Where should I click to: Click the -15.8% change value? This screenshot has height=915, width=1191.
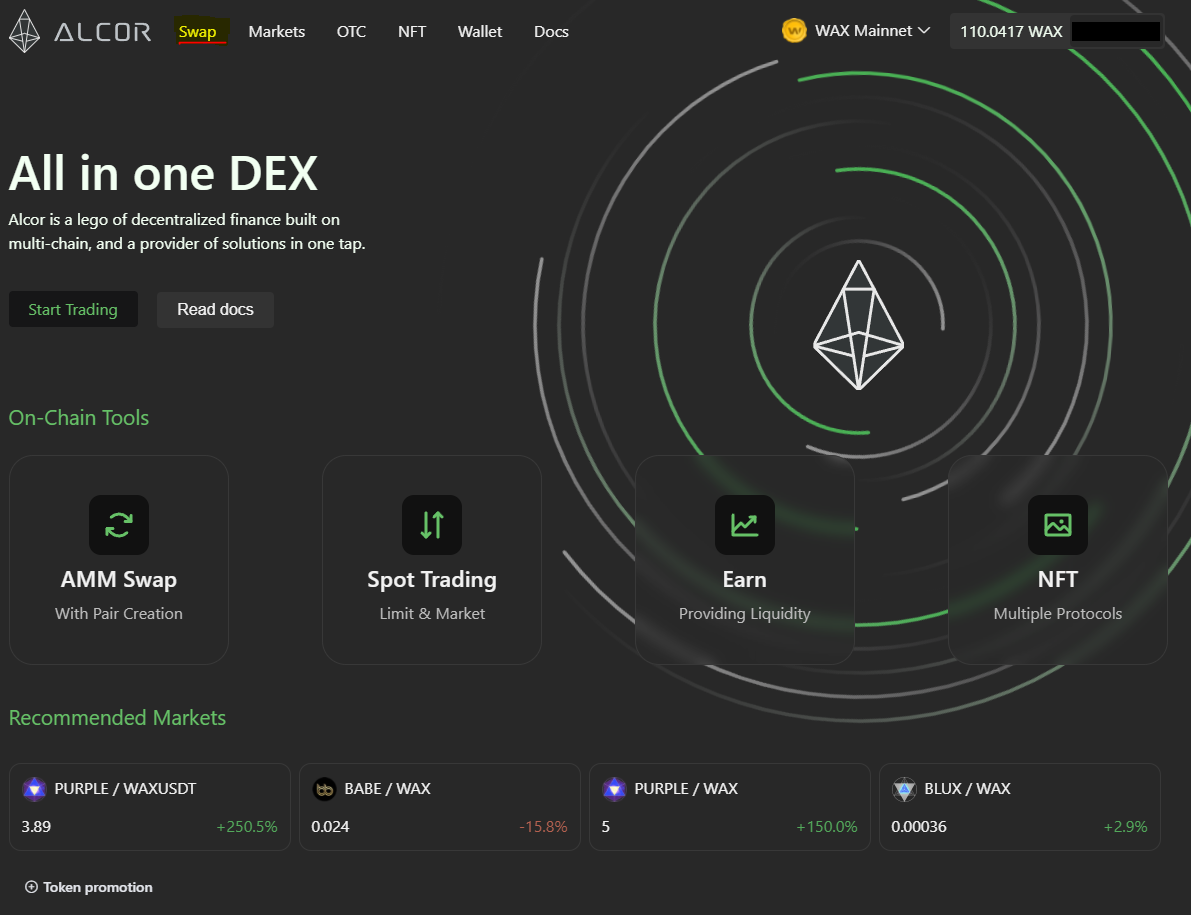tap(543, 826)
